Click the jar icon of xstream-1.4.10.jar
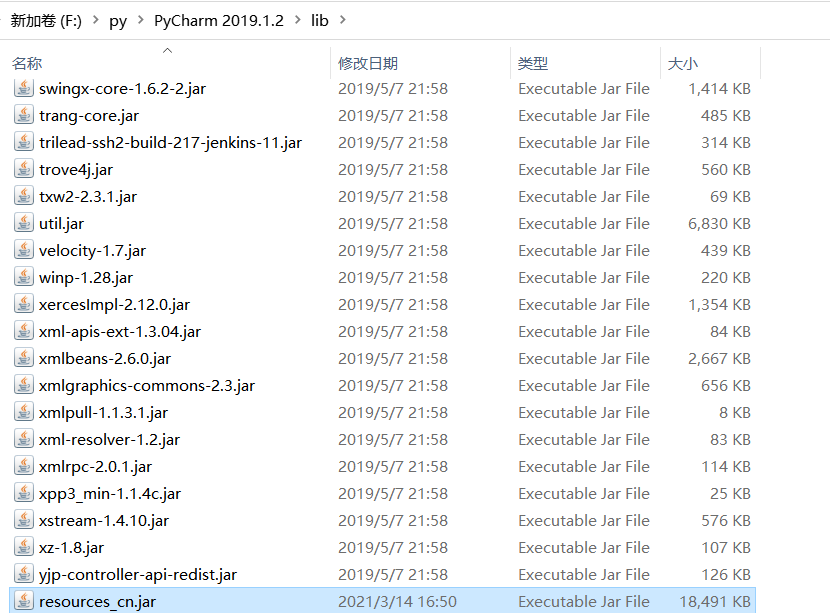The width and height of the screenshot is (830, 613). [x=24, y=520]
